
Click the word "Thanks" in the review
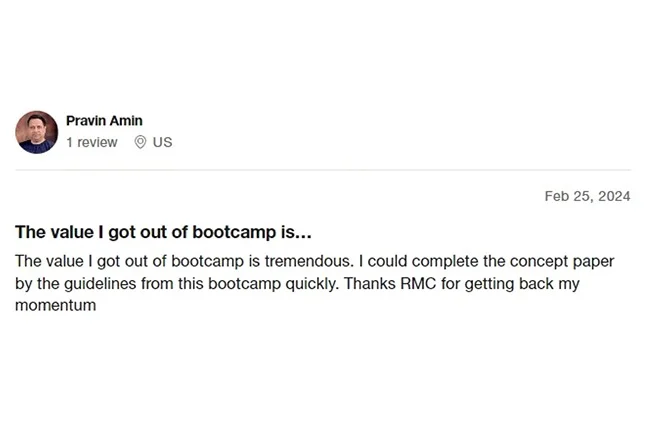point(371,283)
